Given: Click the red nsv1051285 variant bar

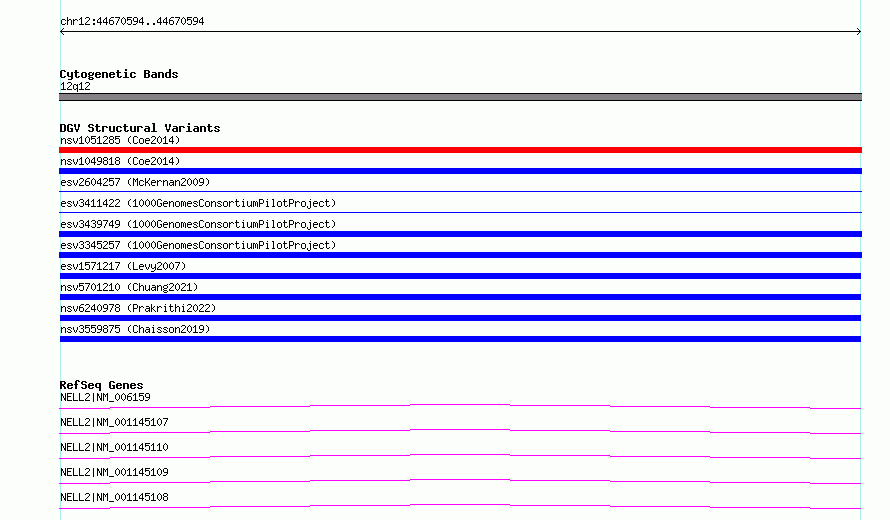Looking at the screenshot, I should click(x=460, y=150).
